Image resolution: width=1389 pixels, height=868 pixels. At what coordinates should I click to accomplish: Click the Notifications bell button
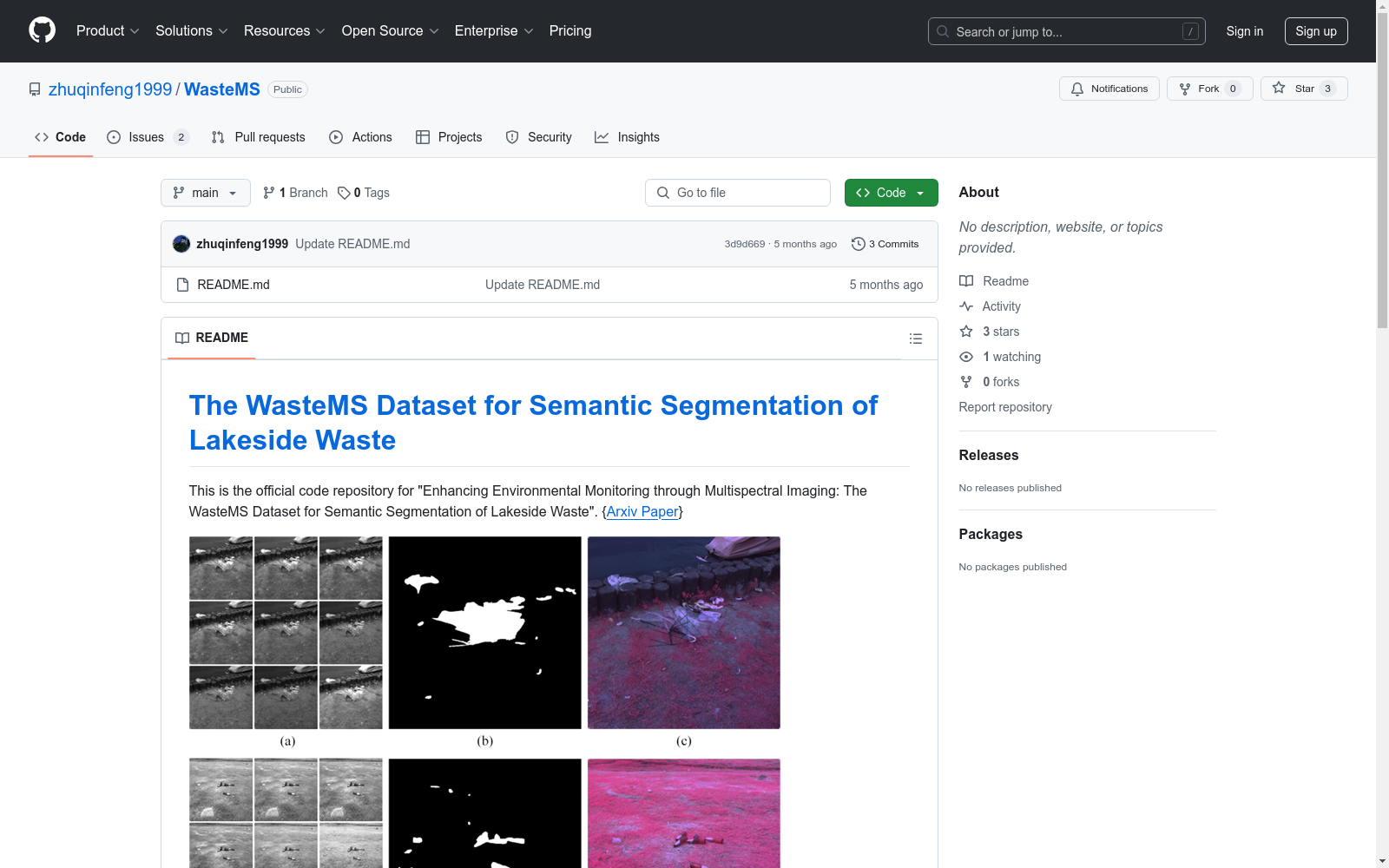1109,89
